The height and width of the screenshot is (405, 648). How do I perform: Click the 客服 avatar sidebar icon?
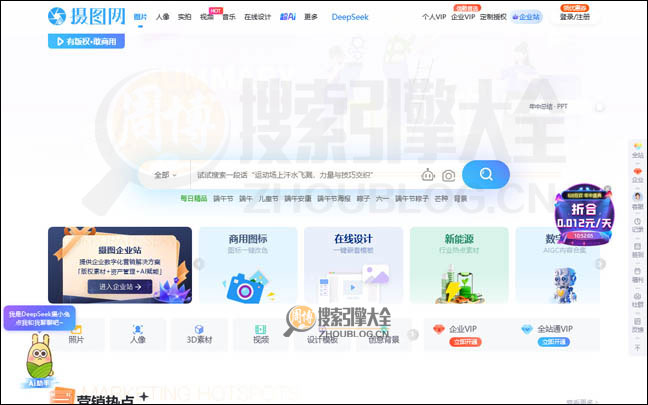coord(638,201)
